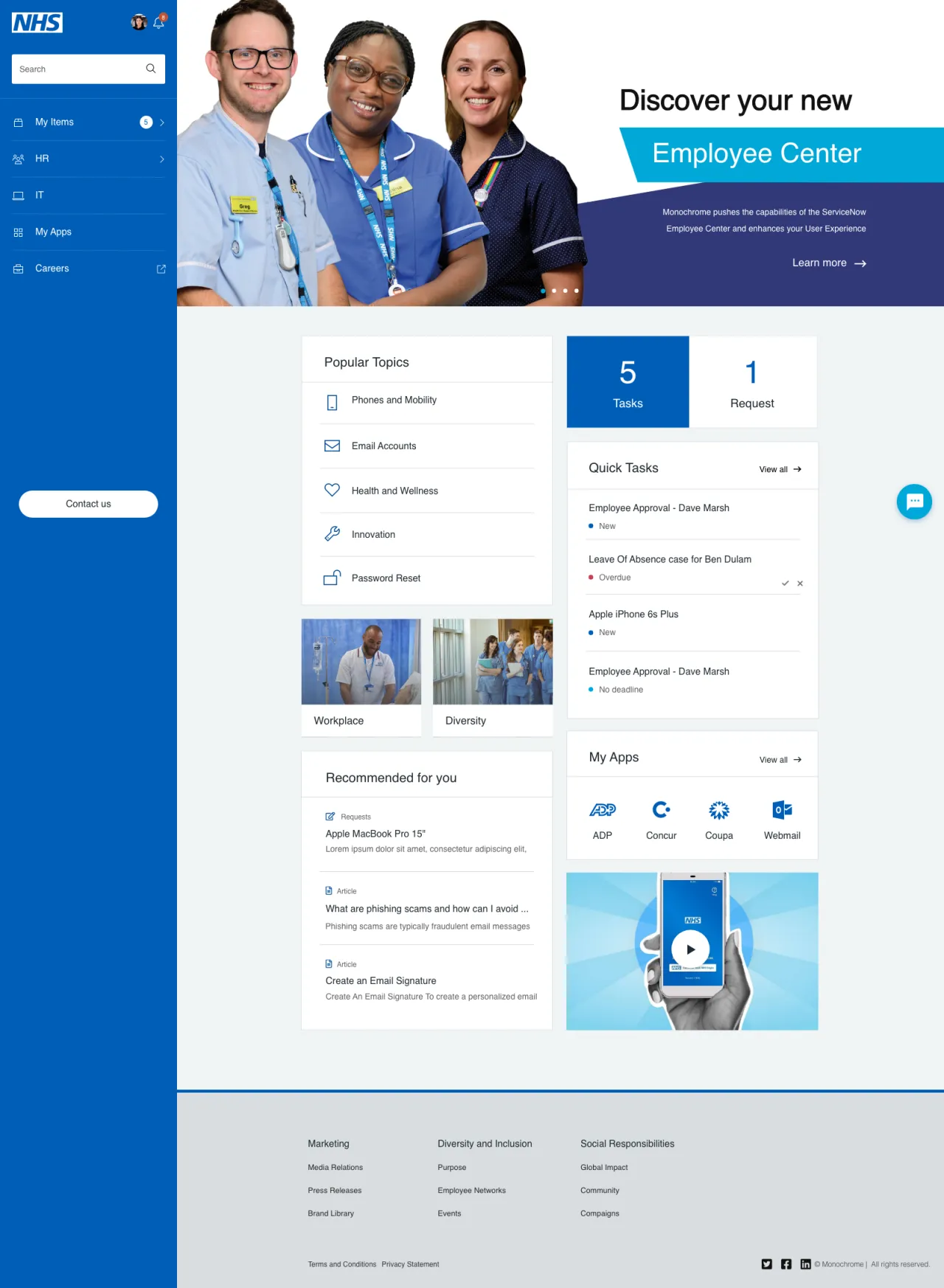Launch the Coupa app
Image resolution: width=944 pixels, height=1288 pixels.
(x=719, y=820)
